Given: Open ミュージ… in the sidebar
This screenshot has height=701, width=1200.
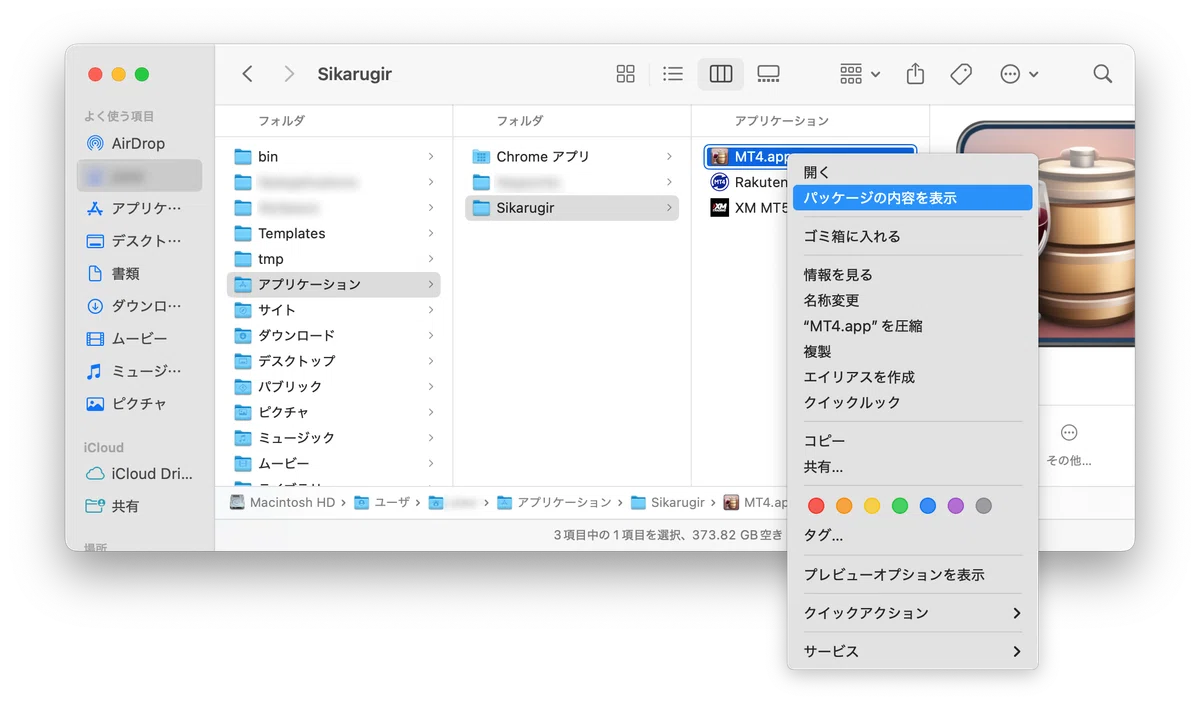Looking at the screenshot, I should tap(139, 371).
